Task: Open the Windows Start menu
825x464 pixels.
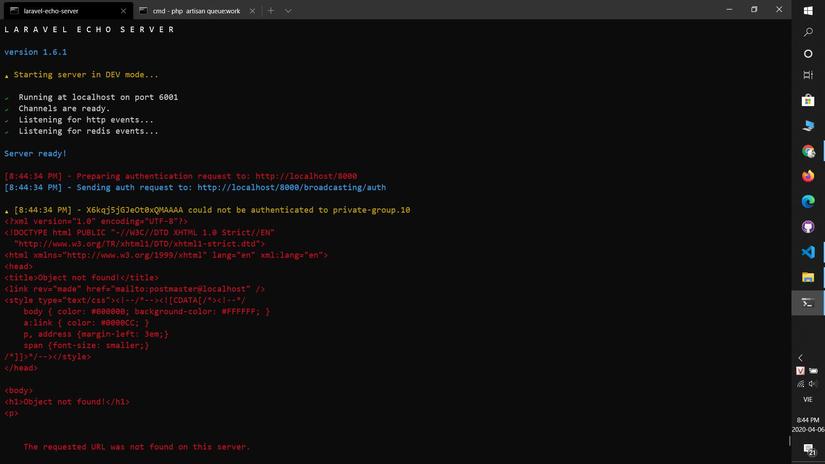Action: (x=808, y=11)
